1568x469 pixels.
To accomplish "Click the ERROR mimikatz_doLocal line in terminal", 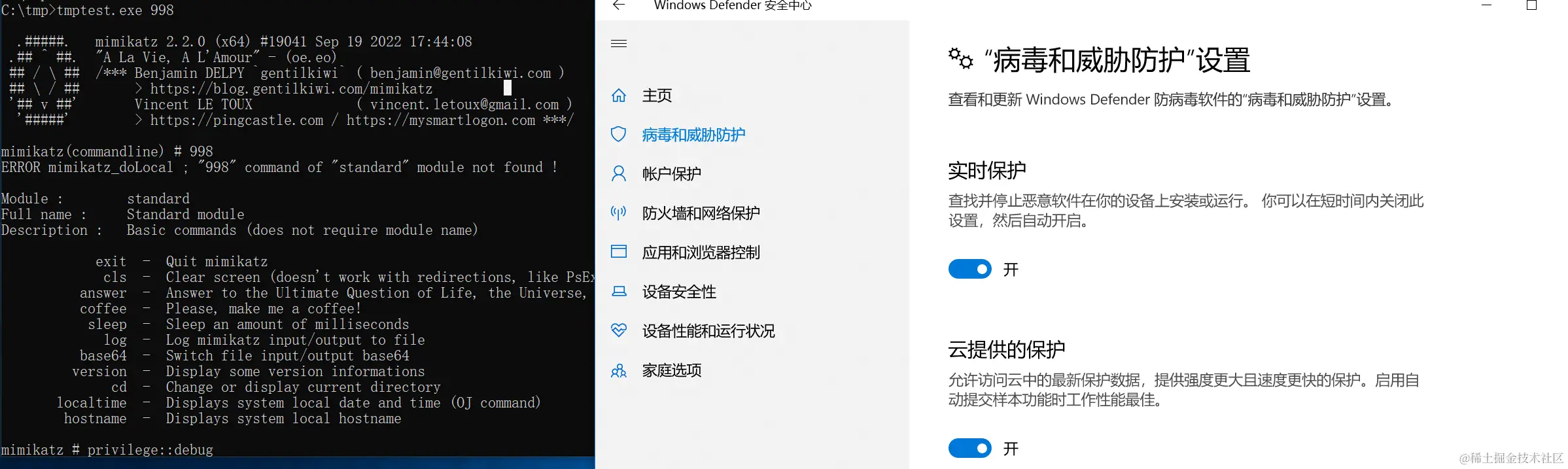I will point(279,167).
